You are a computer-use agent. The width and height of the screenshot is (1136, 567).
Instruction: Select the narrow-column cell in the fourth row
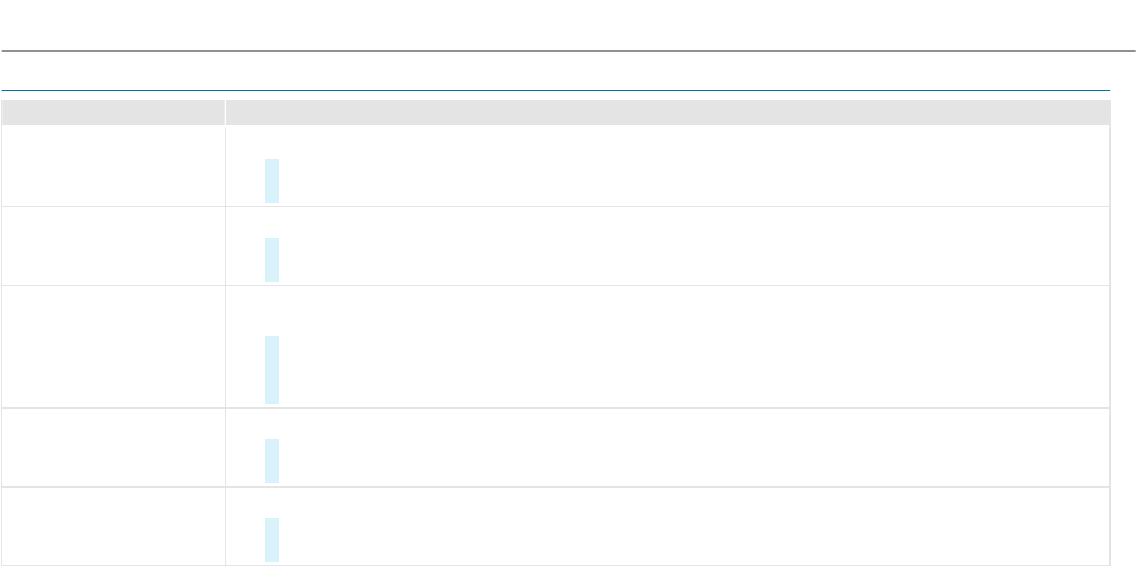113,448
